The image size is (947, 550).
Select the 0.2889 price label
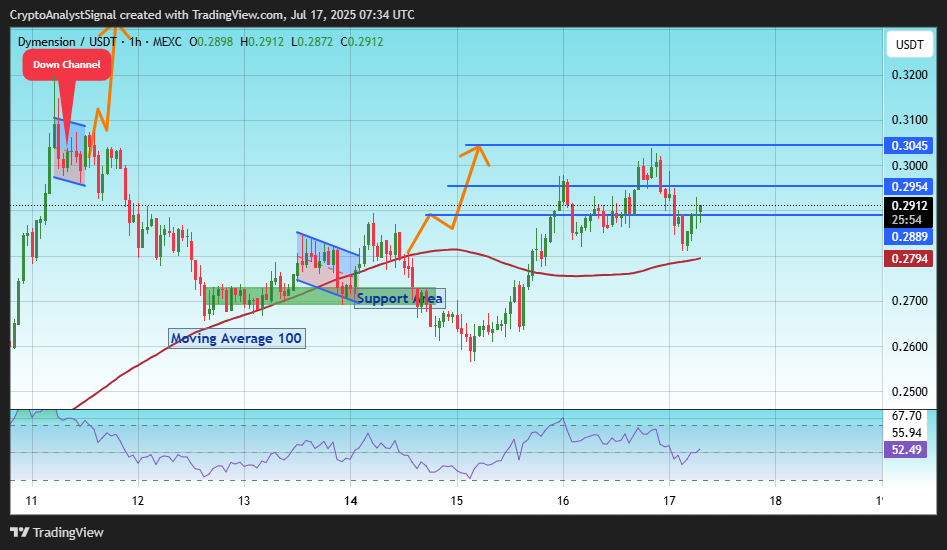[909, 237]
